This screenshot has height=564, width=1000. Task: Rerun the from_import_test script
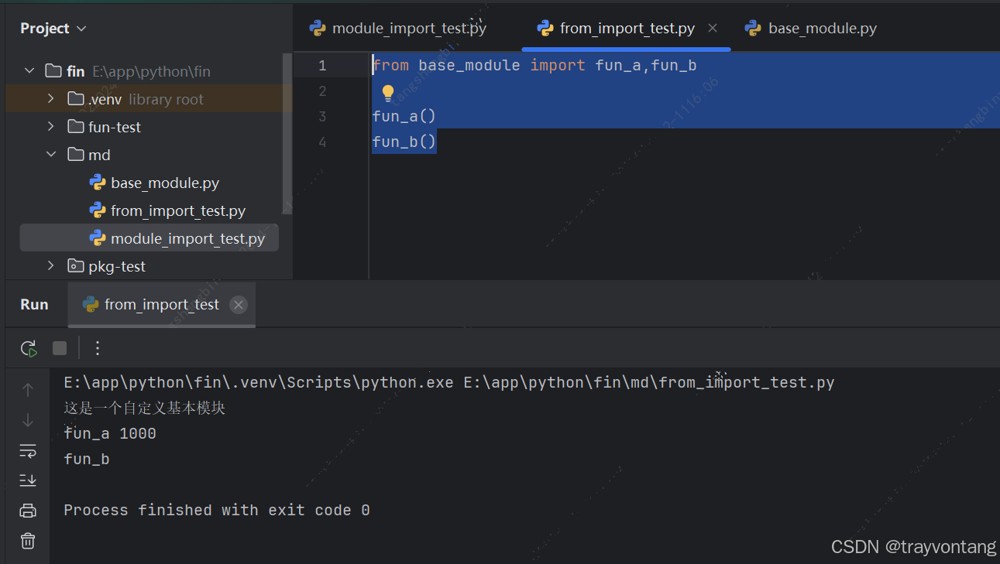coord(28,348)
